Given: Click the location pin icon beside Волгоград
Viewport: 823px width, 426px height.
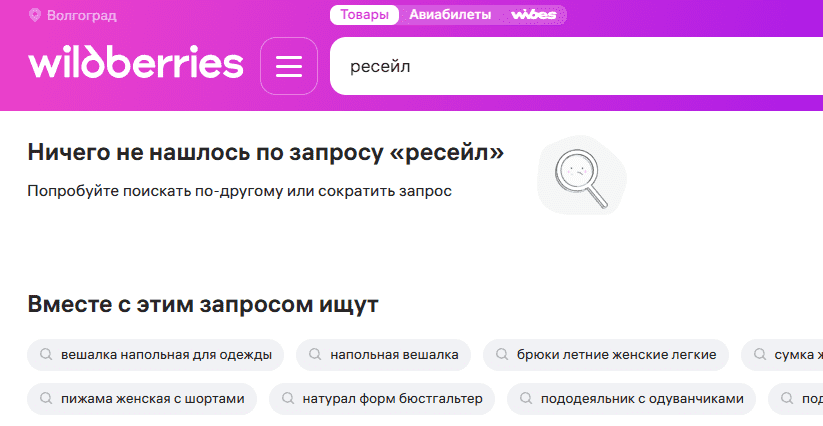Looking at the screenshot, I should 35,15.
